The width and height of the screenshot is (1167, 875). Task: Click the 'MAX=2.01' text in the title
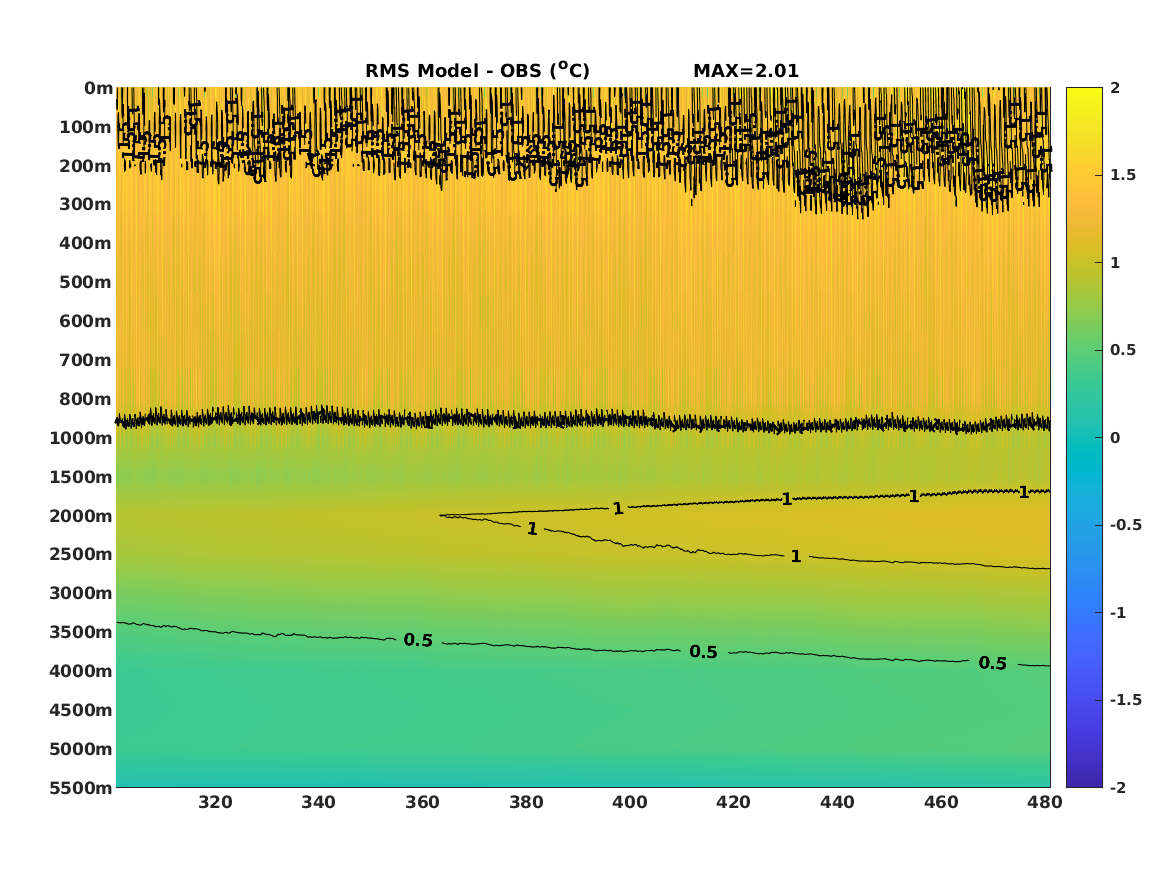746,71
